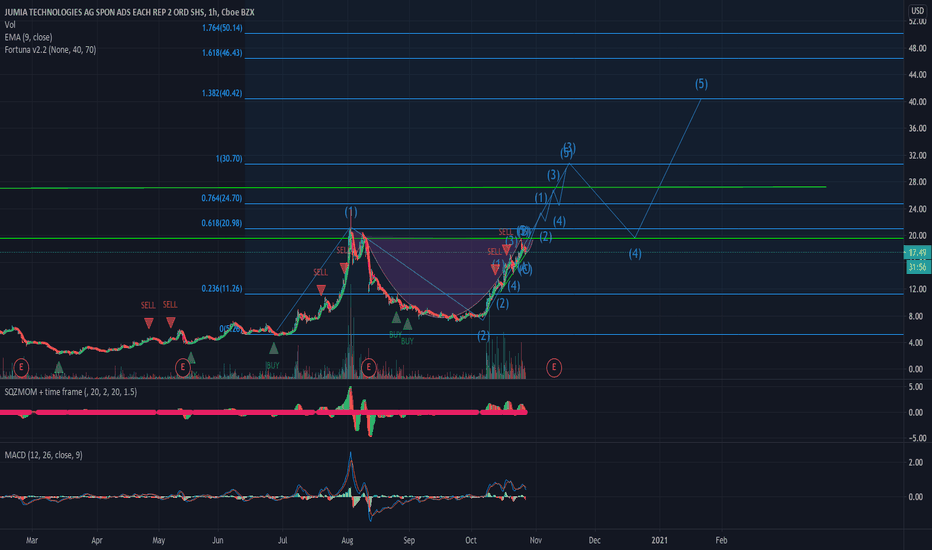Select the EMA (9, close) legend
Viewport: 932px width, 550px height.
click(x=29, y=37)
